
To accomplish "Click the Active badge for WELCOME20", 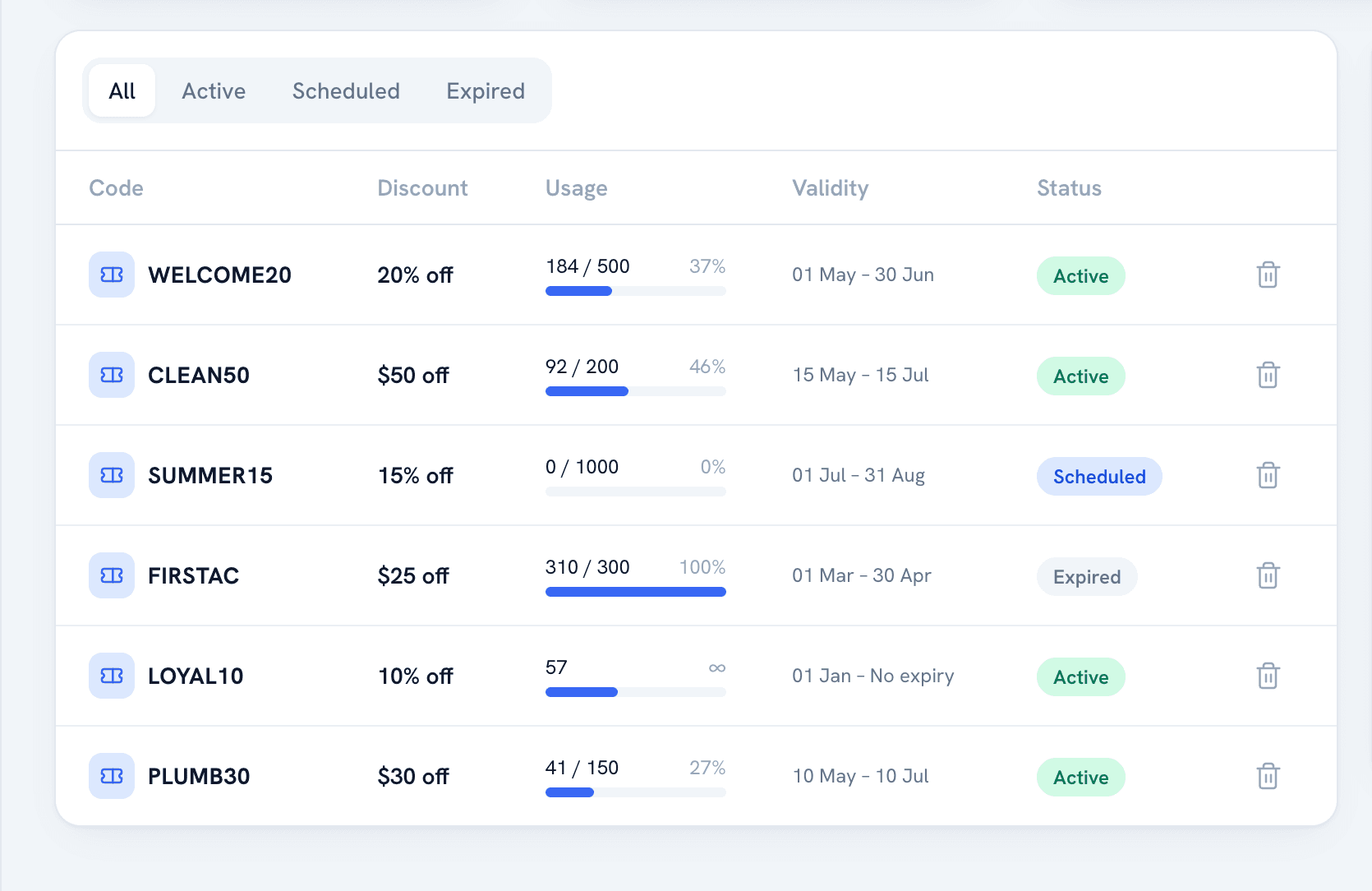I will tap(1081, 276).
